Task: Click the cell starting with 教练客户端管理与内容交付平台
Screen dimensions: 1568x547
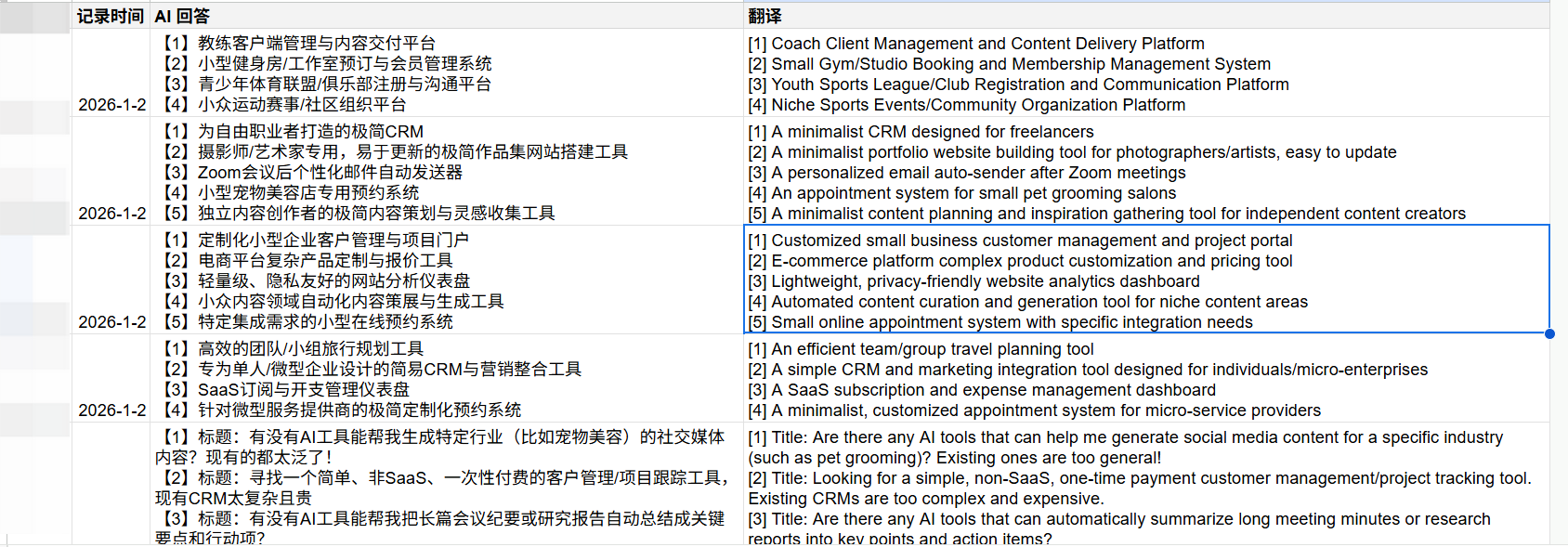Action: (x=446, y=73)
